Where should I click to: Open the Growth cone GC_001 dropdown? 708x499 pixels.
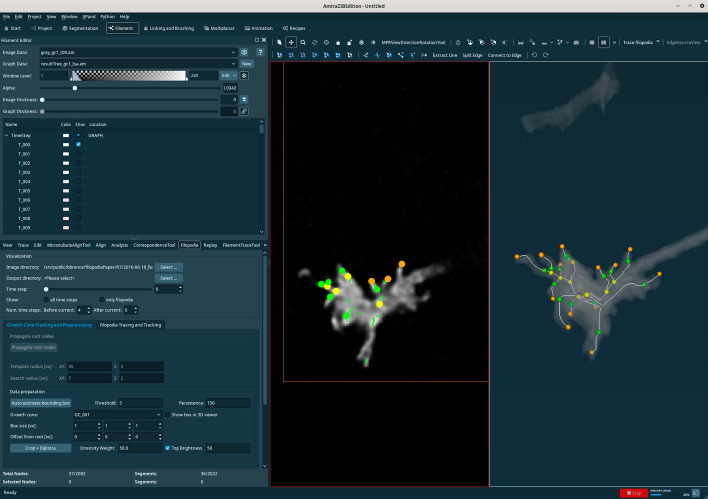(117, 415)
